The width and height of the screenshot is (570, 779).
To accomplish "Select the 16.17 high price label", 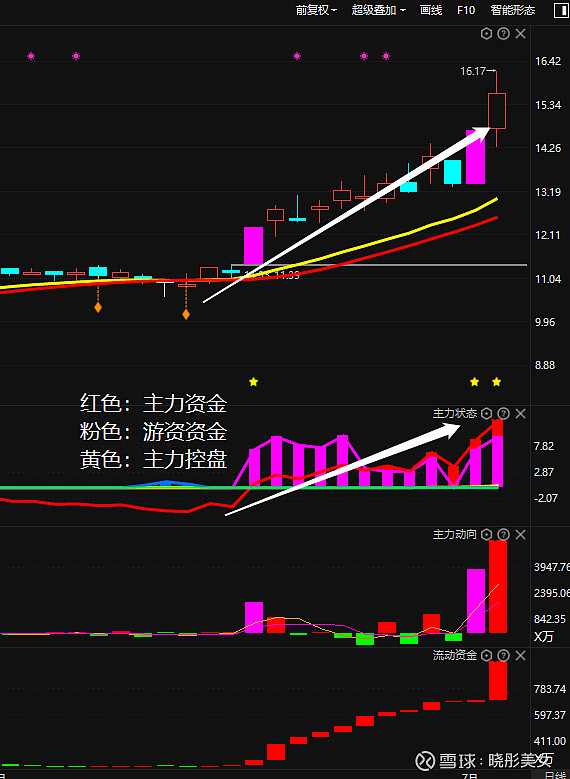I will 473,71.
